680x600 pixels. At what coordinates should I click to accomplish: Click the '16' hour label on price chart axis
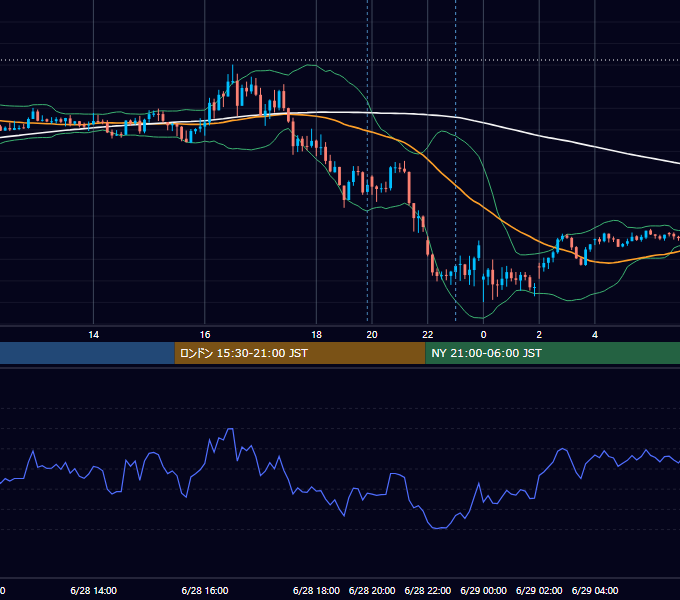tap(205, 335)
